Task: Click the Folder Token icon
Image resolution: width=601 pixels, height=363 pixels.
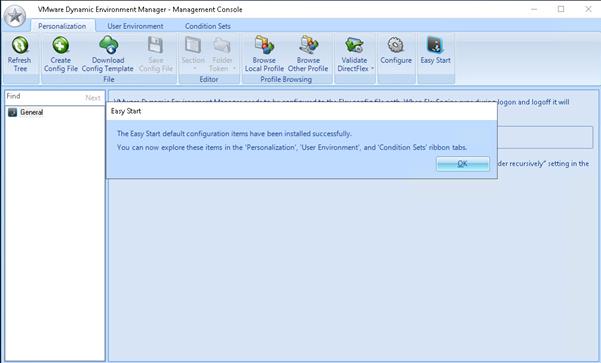Action: [222, 45]
